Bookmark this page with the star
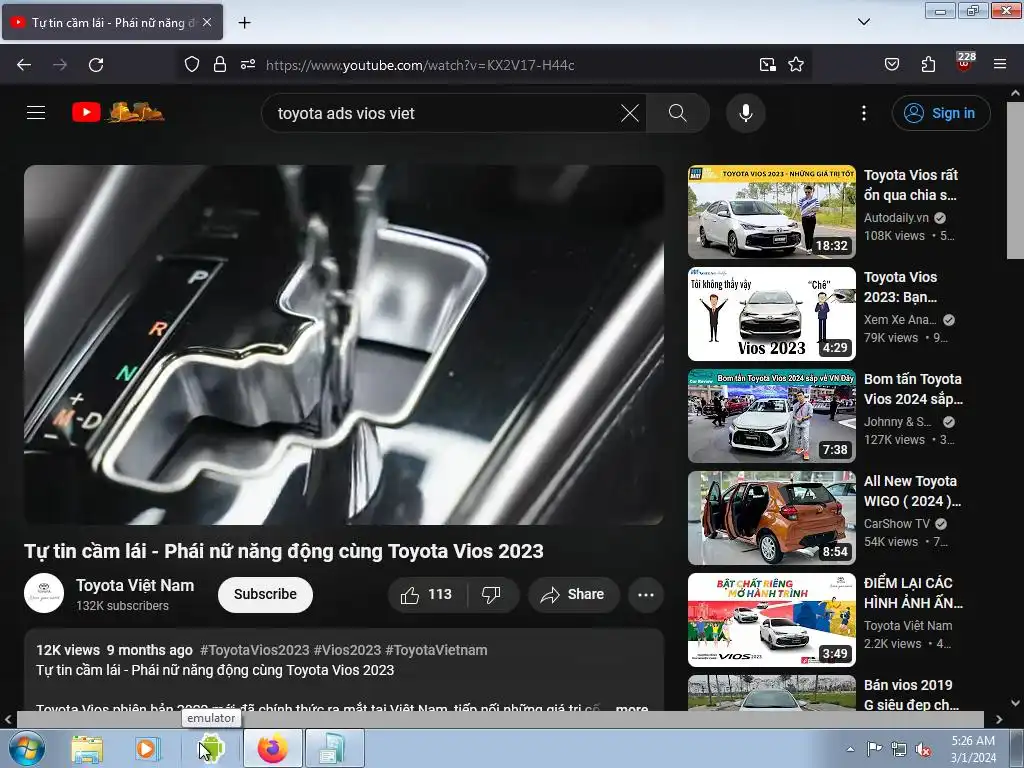1024x768 pixels. tap(795, 64)
